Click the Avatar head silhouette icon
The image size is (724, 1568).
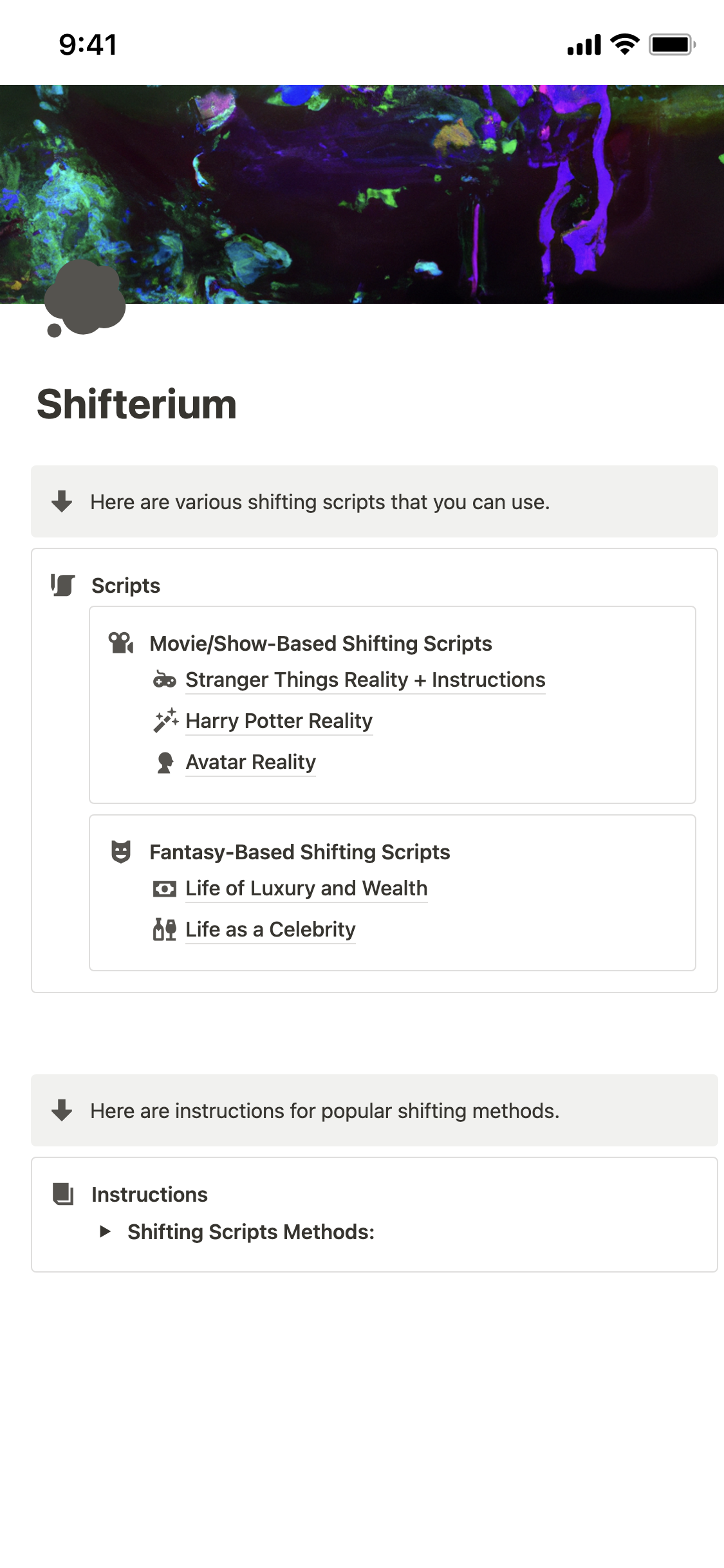[165, 762]
